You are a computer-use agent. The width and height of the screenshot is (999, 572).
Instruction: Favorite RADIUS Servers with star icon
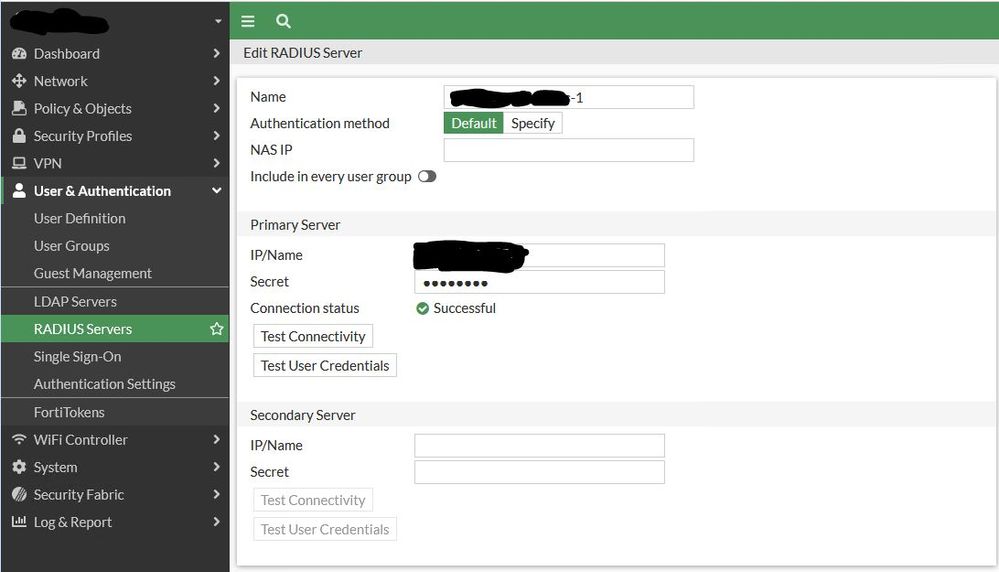(217, 329)
